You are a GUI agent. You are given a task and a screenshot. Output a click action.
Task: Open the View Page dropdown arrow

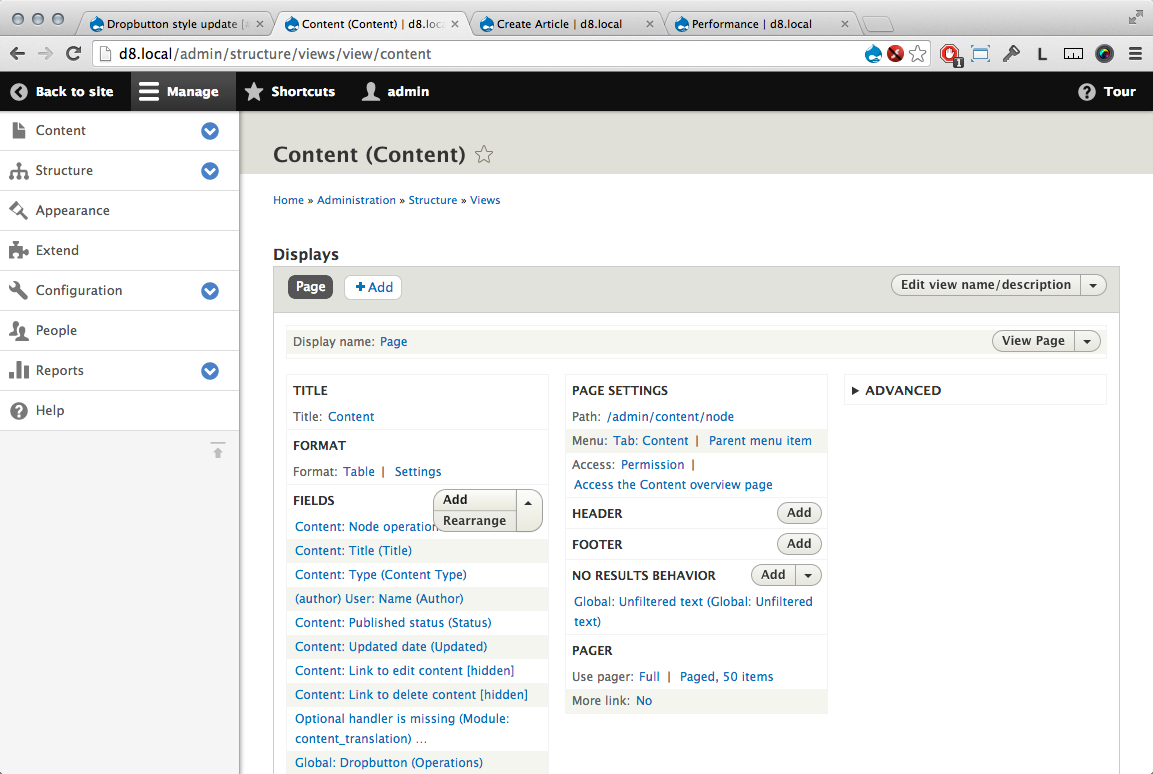tap(1087, 342)
